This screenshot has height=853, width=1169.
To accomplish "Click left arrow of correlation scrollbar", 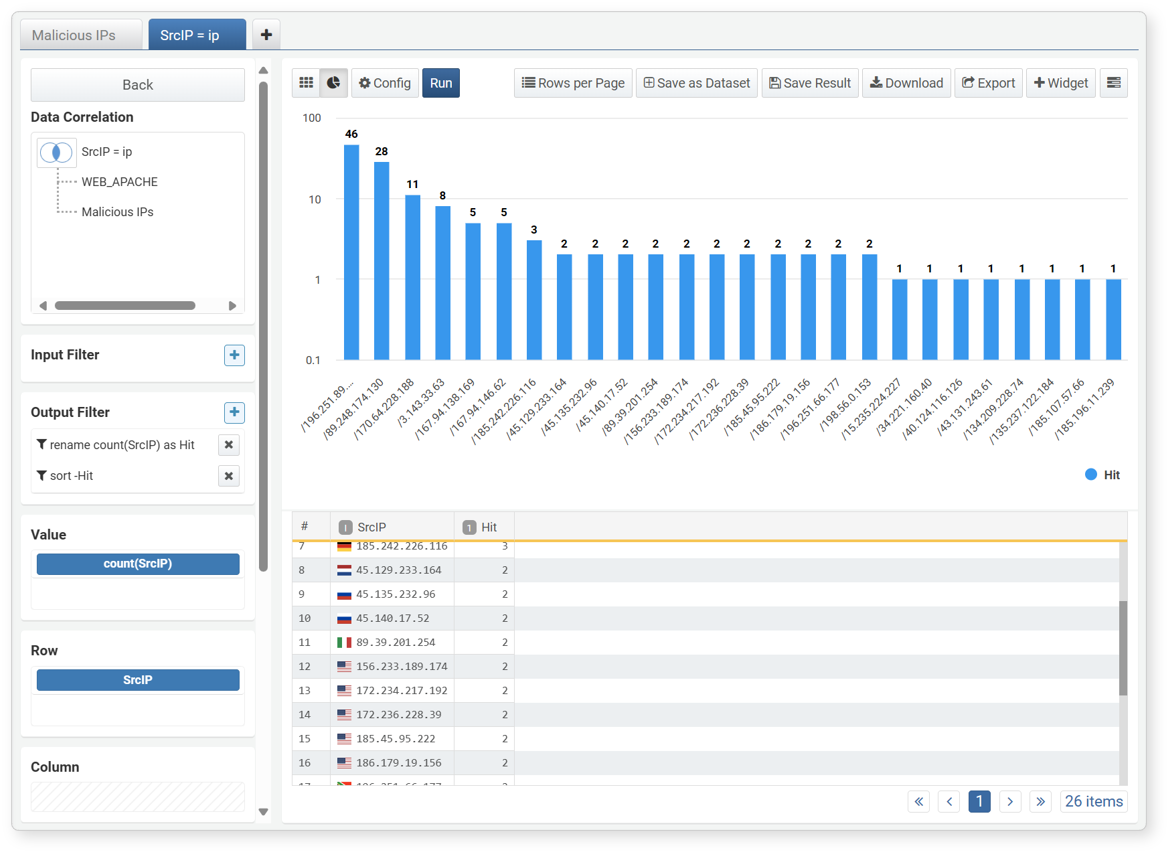I will (43, 306).
